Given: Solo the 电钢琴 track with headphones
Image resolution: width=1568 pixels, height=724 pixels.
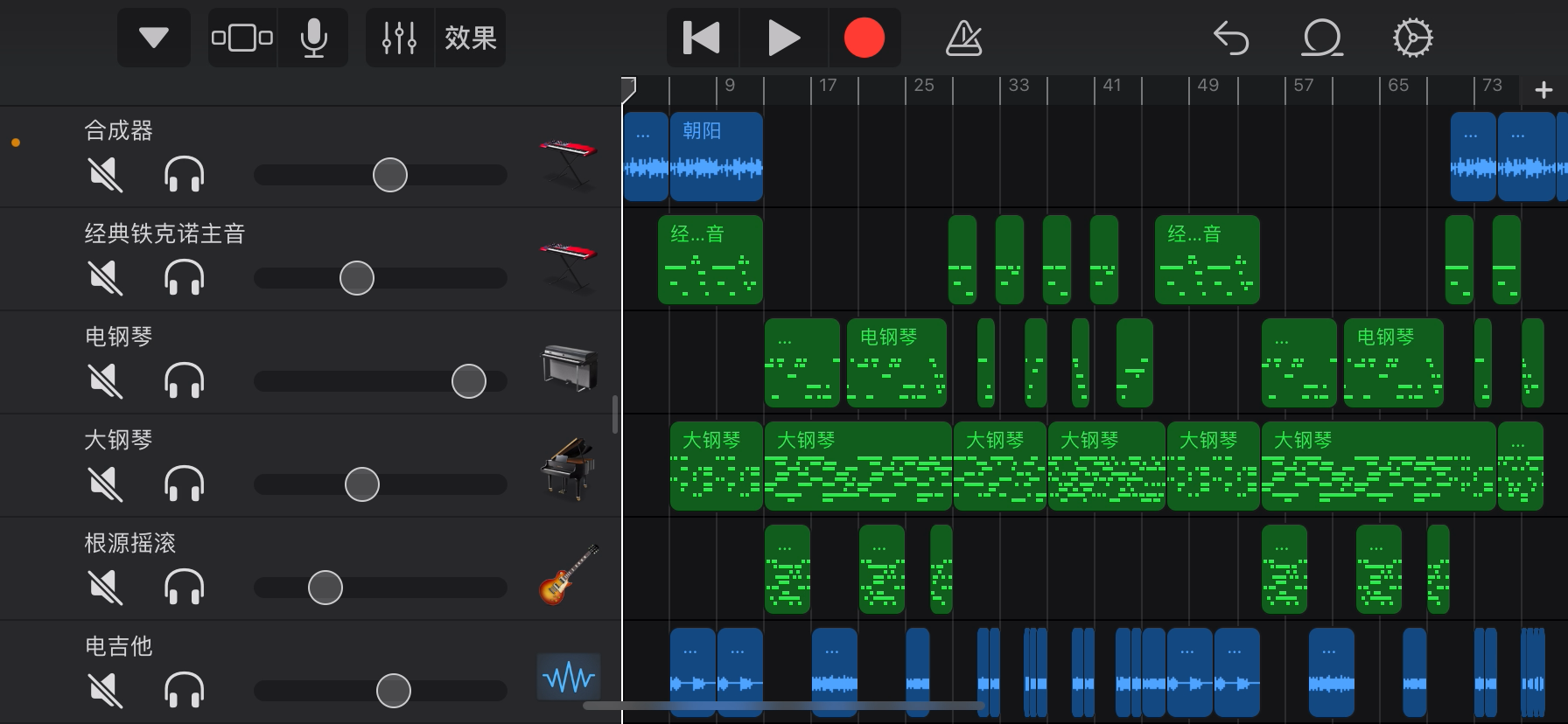Looking at the screenshot, I should (x=185, y=381).
